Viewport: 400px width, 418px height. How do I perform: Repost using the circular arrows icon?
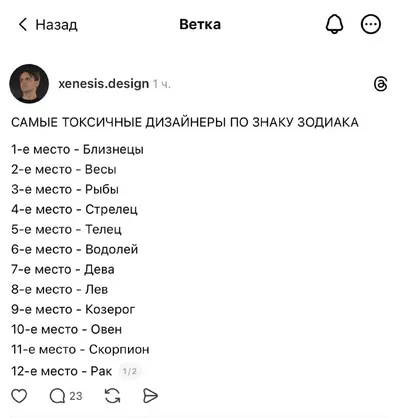(113, 396)
